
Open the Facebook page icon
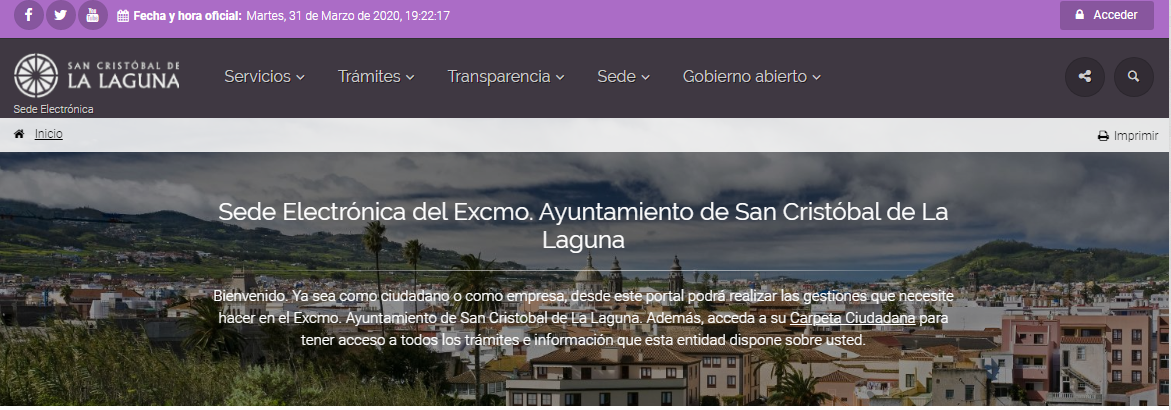[x=28, y=15]
